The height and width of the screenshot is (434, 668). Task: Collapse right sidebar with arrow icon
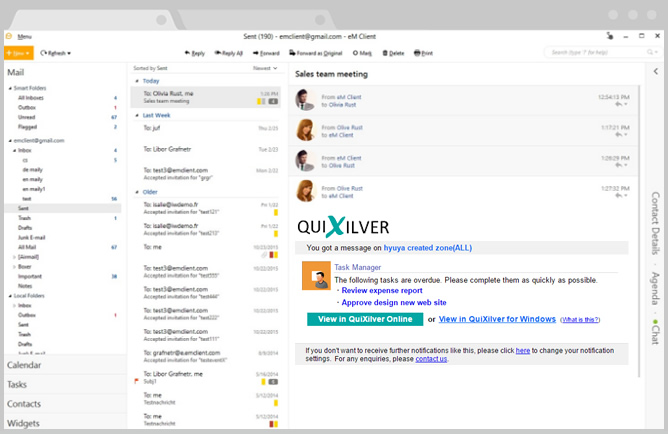click(656, 72)
